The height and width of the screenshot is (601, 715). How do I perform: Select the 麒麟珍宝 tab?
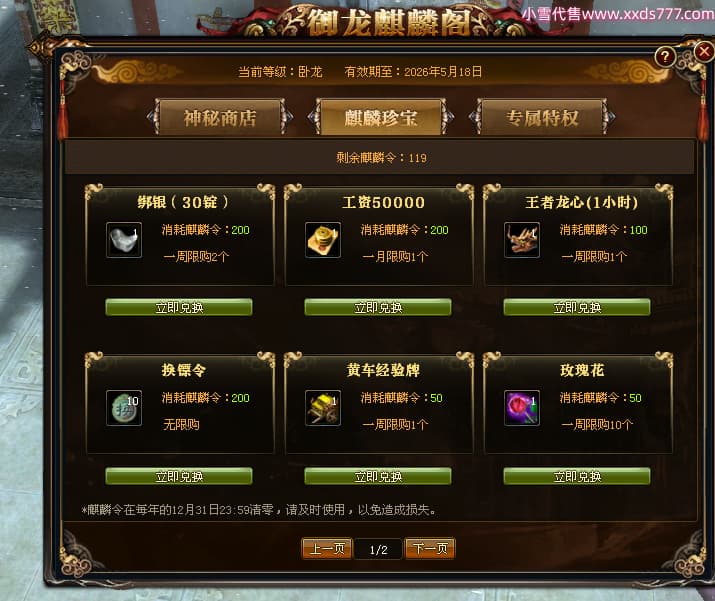pos(381,118)
